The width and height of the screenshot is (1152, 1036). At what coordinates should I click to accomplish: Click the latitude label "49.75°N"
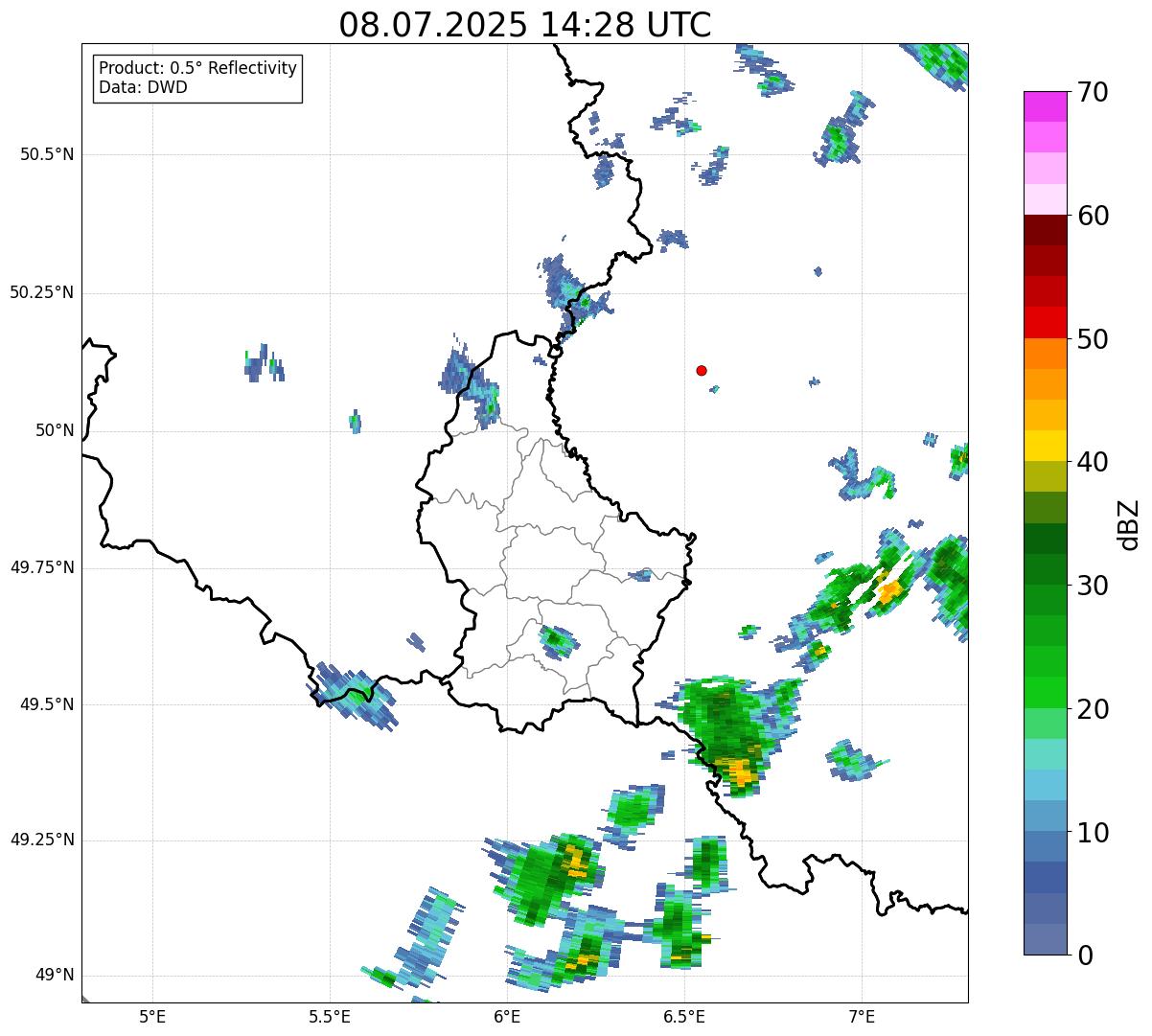[x=42, y=568]
